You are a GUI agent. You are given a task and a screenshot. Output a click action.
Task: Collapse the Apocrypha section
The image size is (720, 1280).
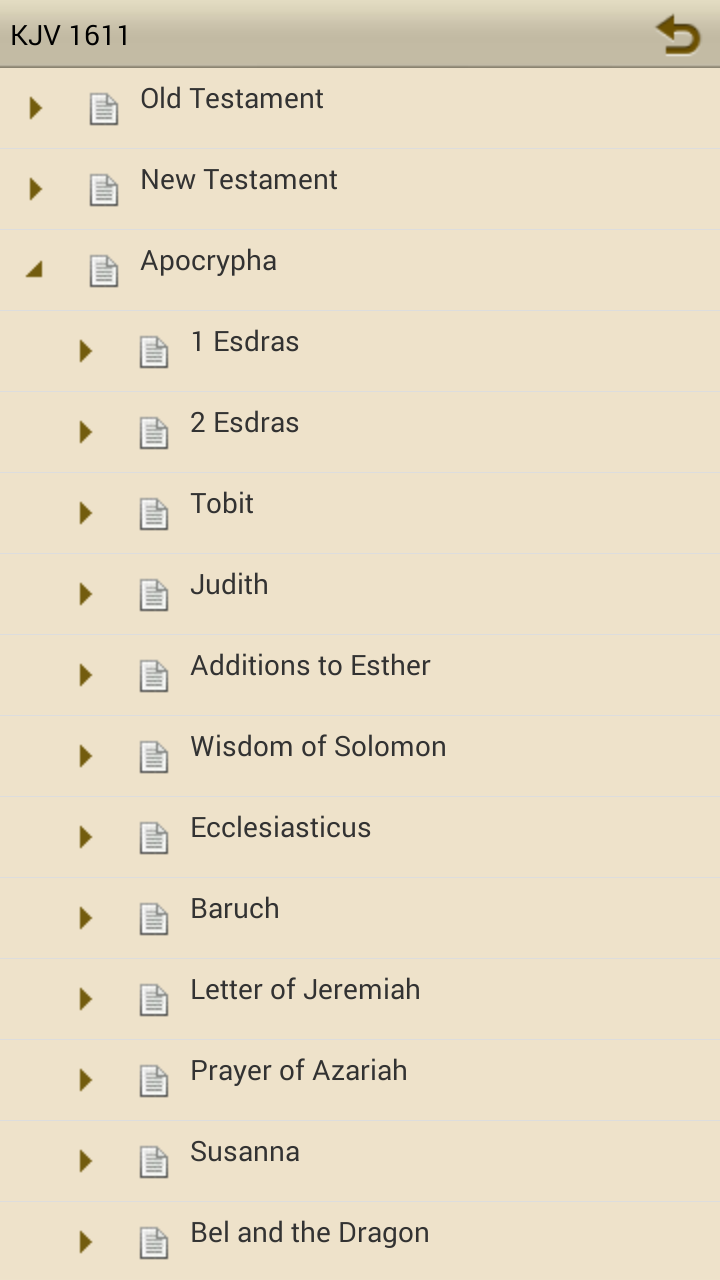tap(33, 269)
